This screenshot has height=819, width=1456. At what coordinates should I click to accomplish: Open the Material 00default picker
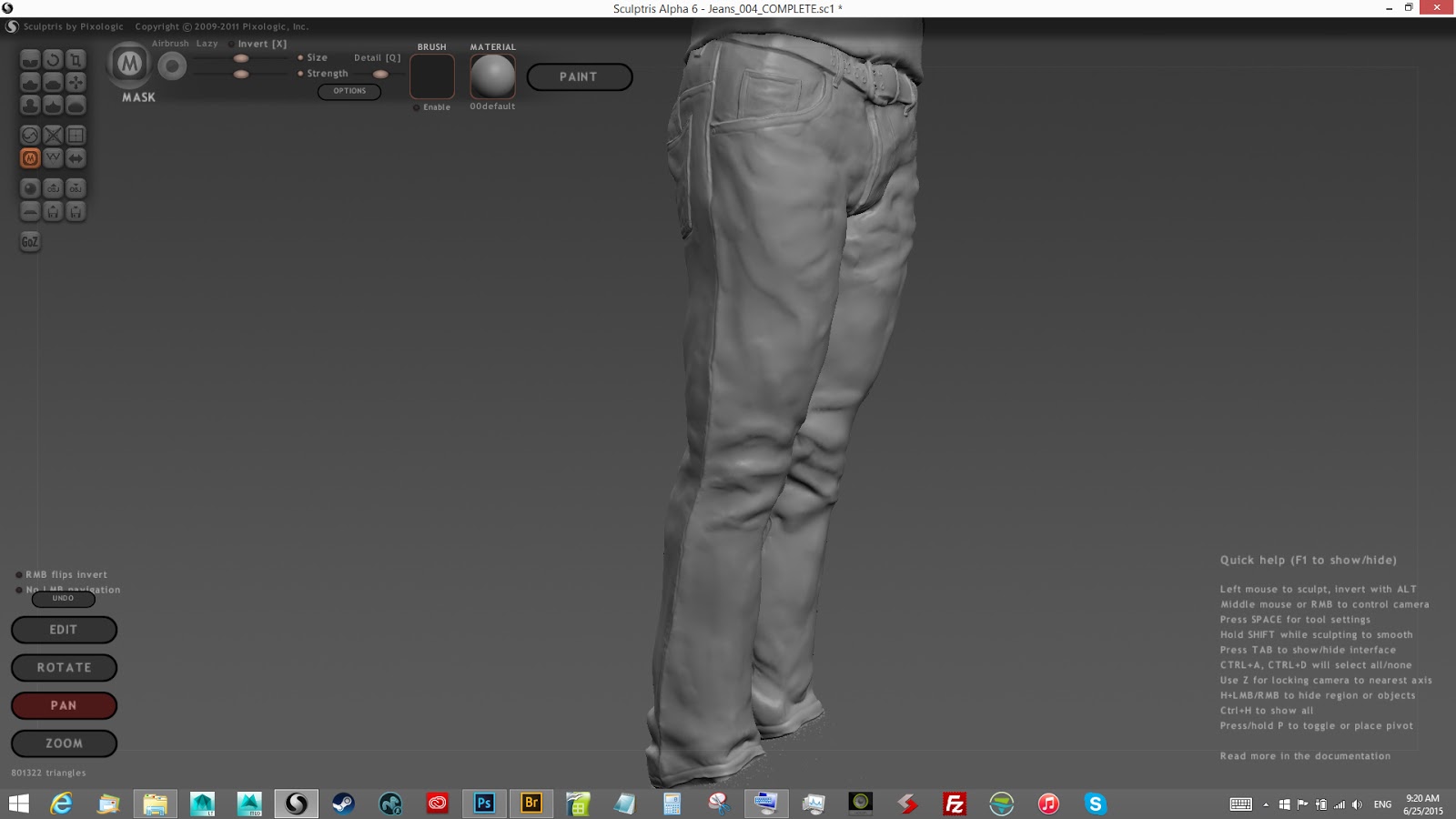tap(492, 76)
